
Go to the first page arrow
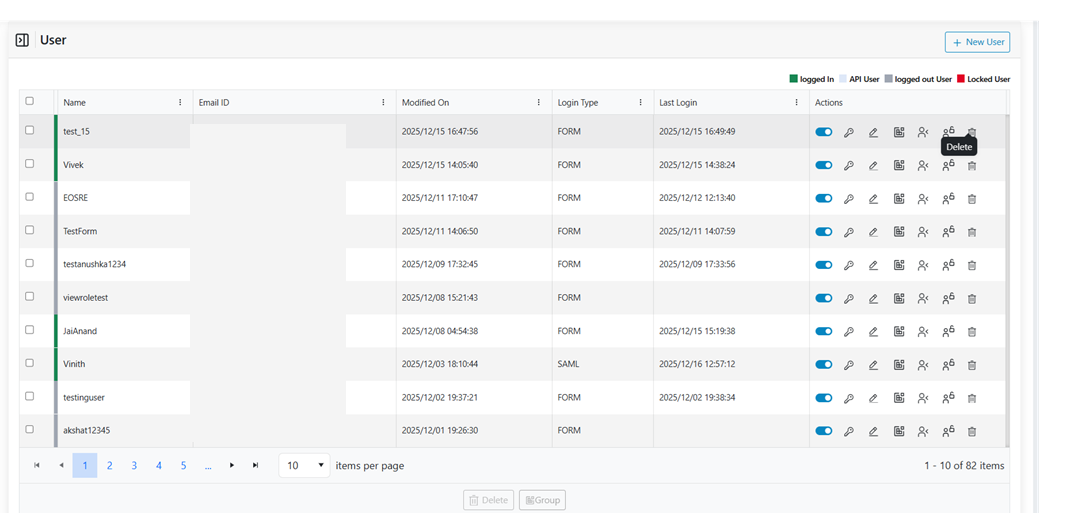pyautogui.click(x=37, y=465)
